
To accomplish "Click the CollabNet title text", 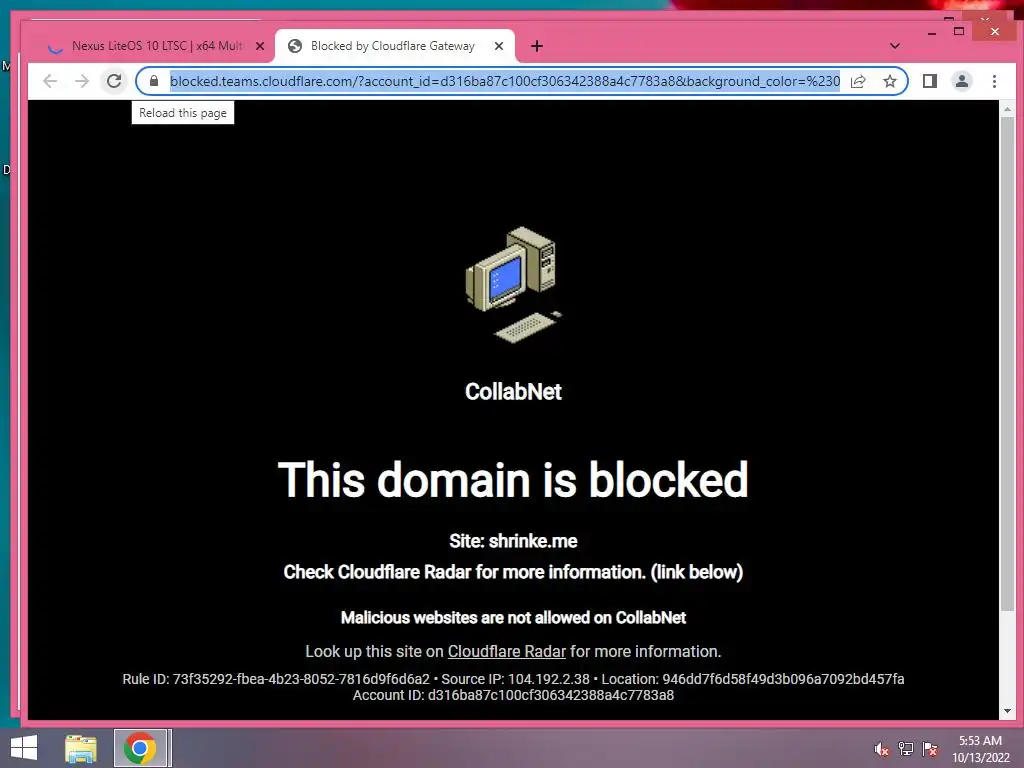I will tap(513, 391).
